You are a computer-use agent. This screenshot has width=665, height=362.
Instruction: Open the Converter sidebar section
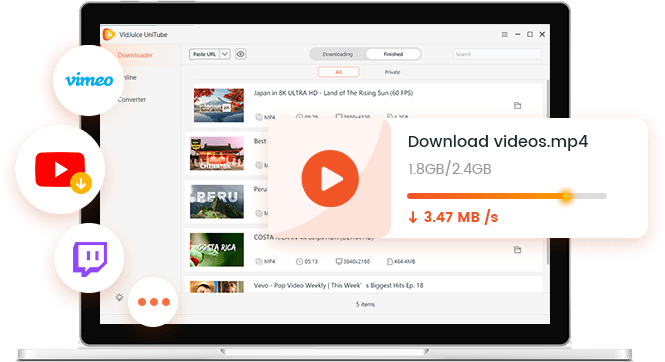132,100
